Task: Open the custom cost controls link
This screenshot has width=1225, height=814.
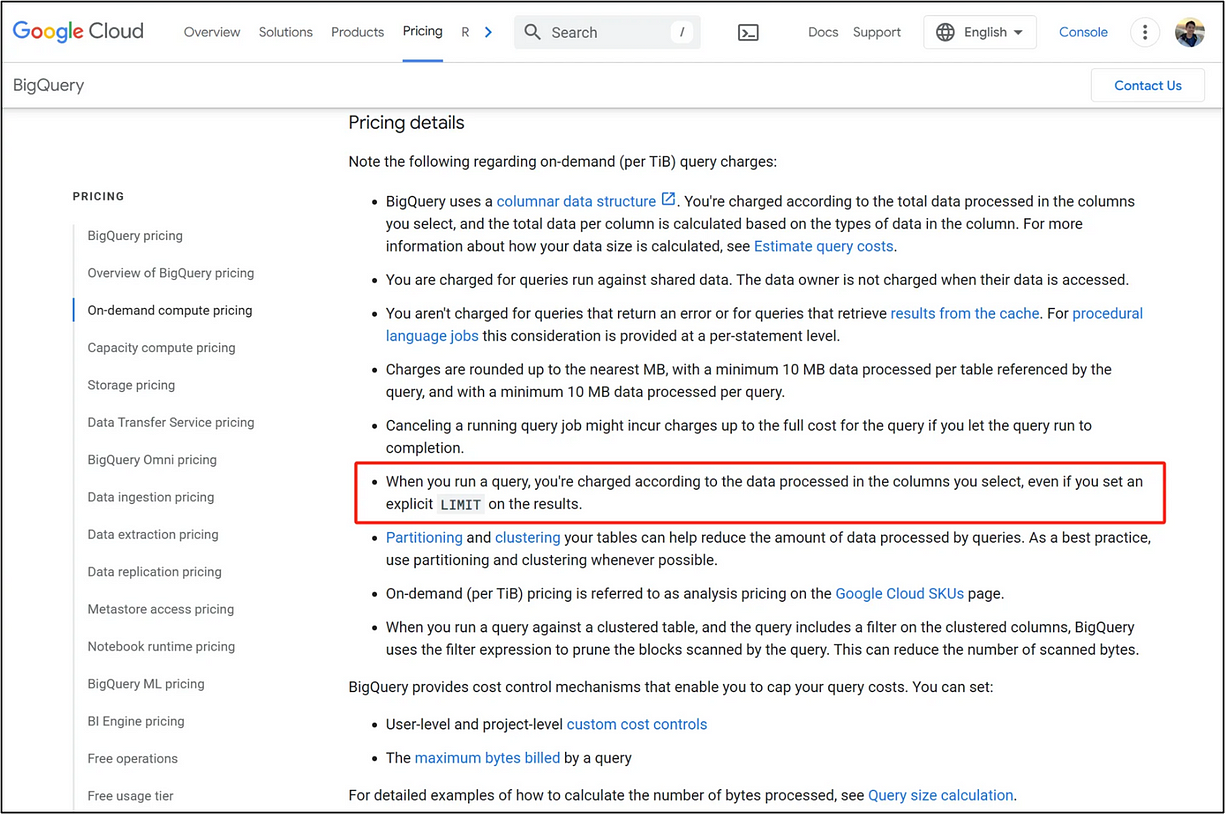Action: (637, 724)
